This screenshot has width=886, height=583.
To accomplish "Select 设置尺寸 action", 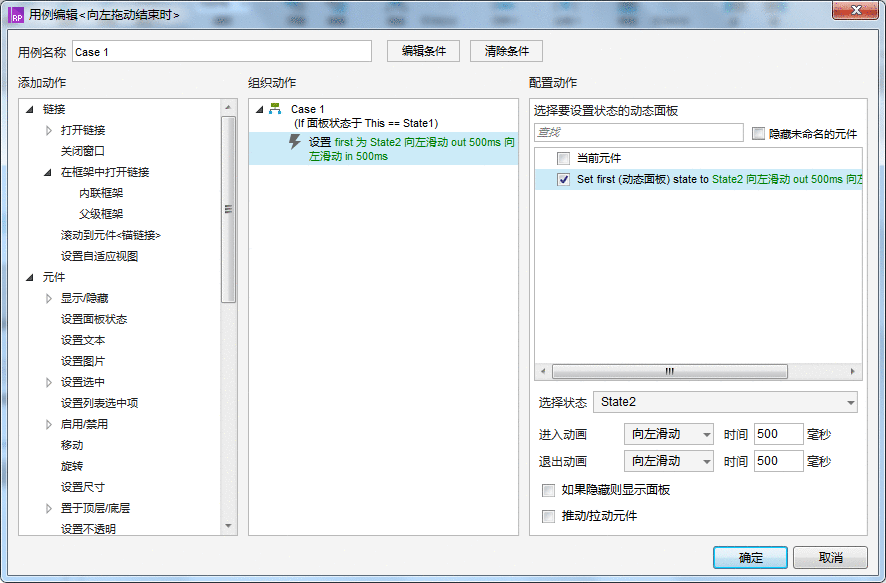I will 83,487.
